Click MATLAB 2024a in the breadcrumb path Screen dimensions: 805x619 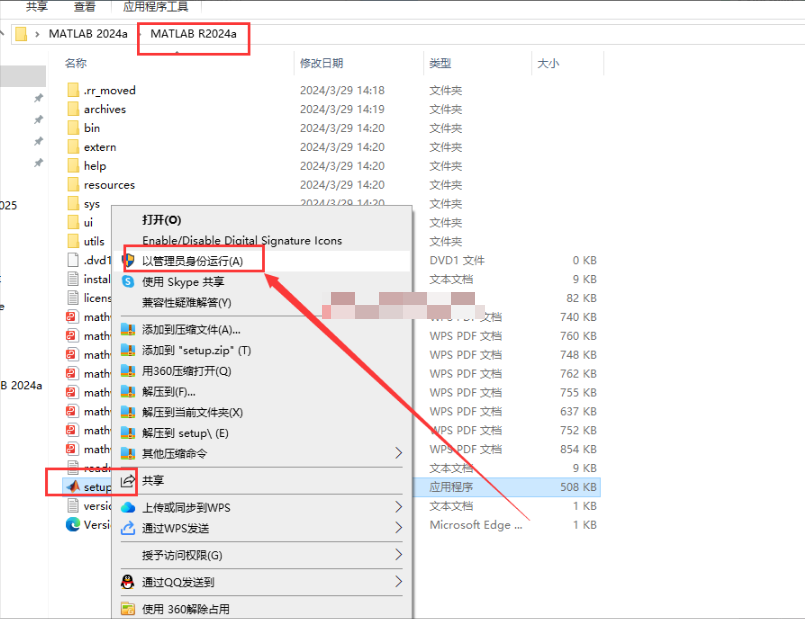tap(88, 34)
